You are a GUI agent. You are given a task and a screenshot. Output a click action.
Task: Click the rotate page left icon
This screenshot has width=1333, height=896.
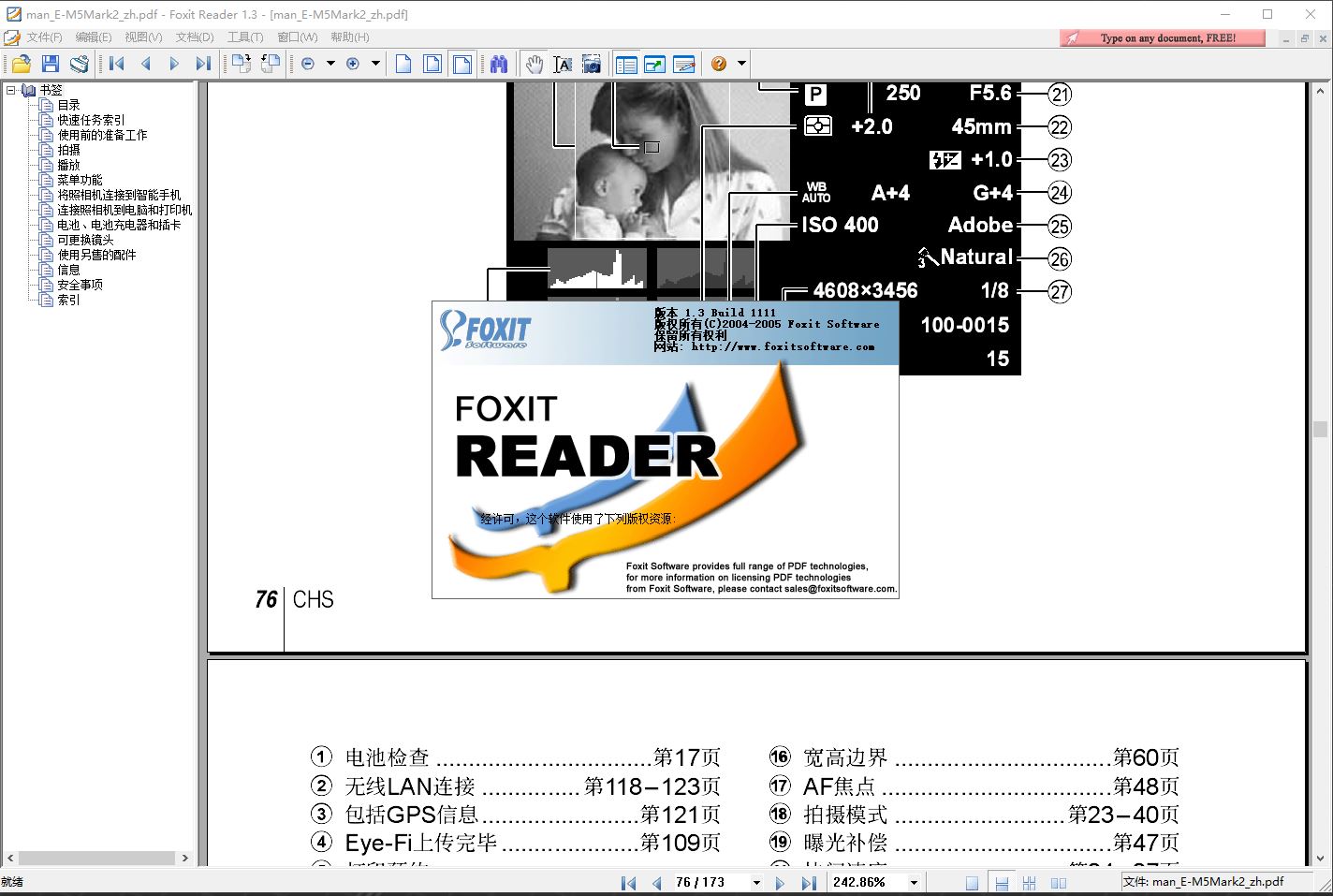click(271, 64)
